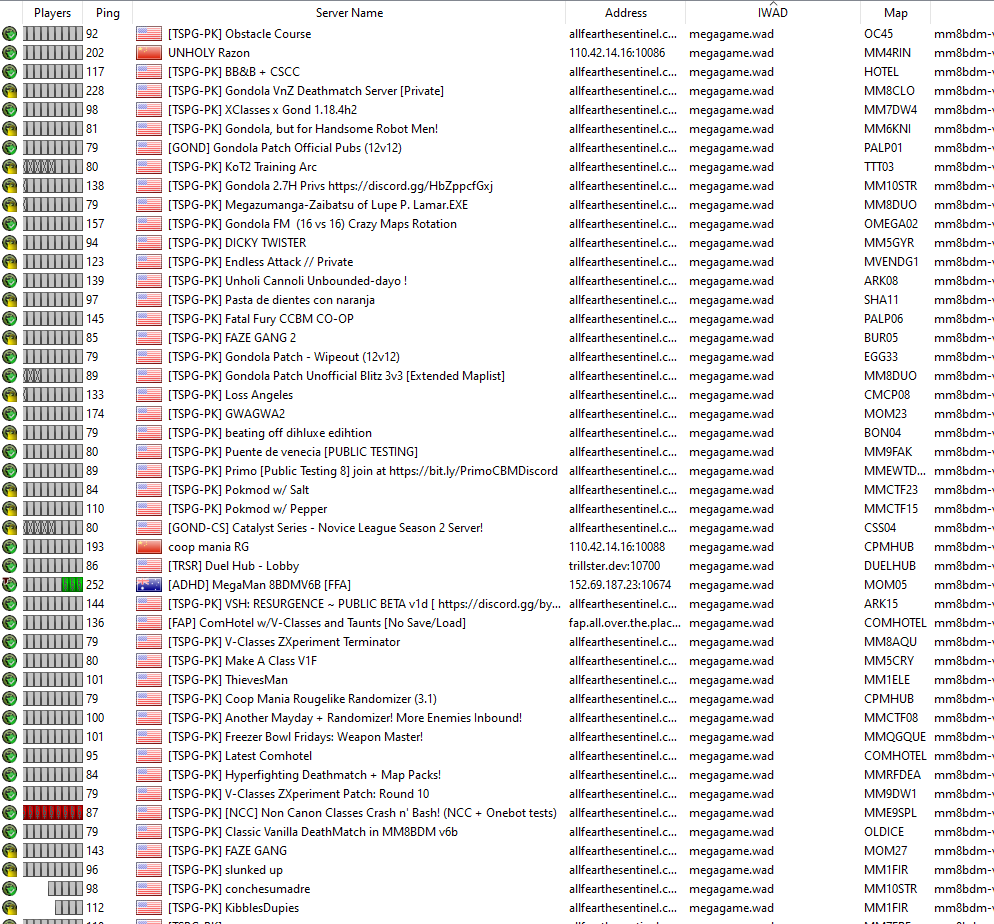Image resolution: width=994 pixels, height=924 pixels.
Task: Click the Server Name column header
Action: click(349, 13)
